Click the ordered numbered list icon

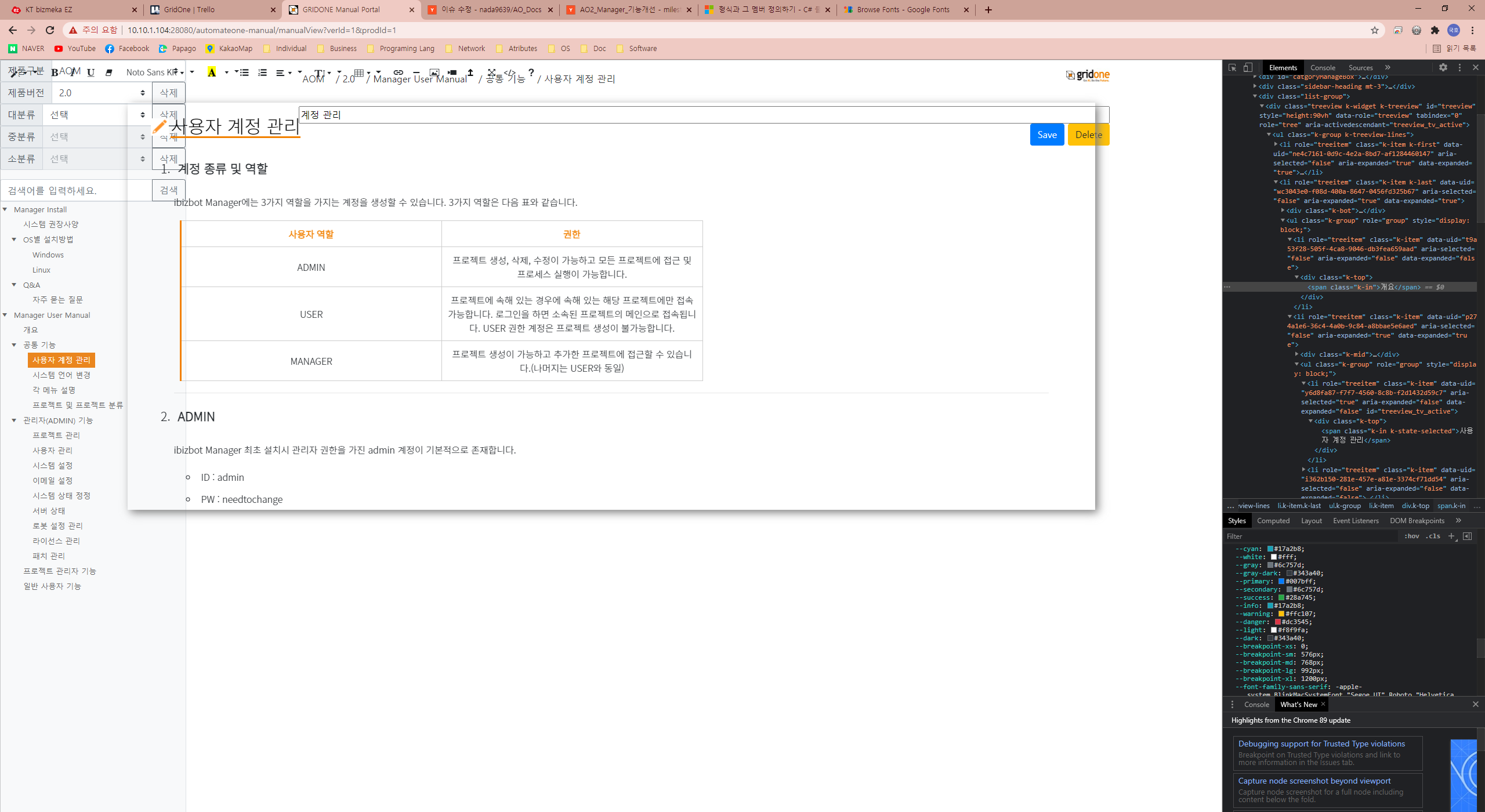tap(262, 72)
